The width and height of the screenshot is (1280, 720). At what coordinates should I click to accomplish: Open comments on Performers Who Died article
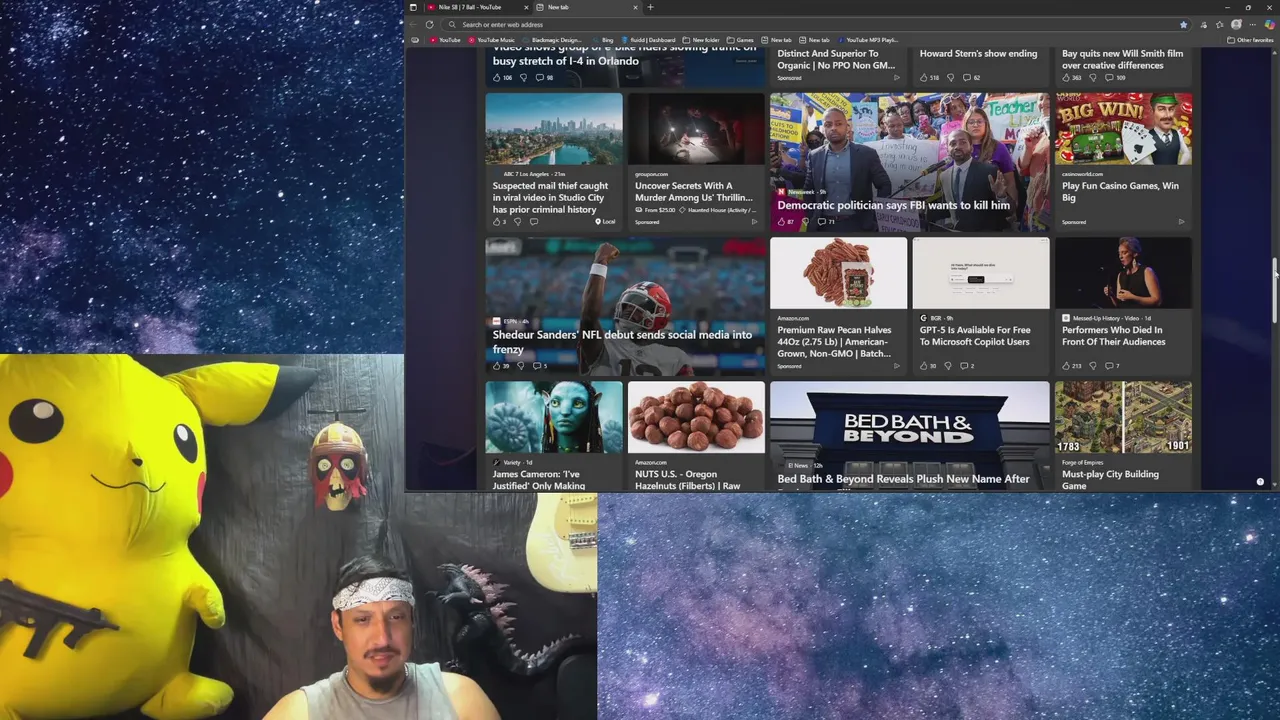coord(1113,366)
